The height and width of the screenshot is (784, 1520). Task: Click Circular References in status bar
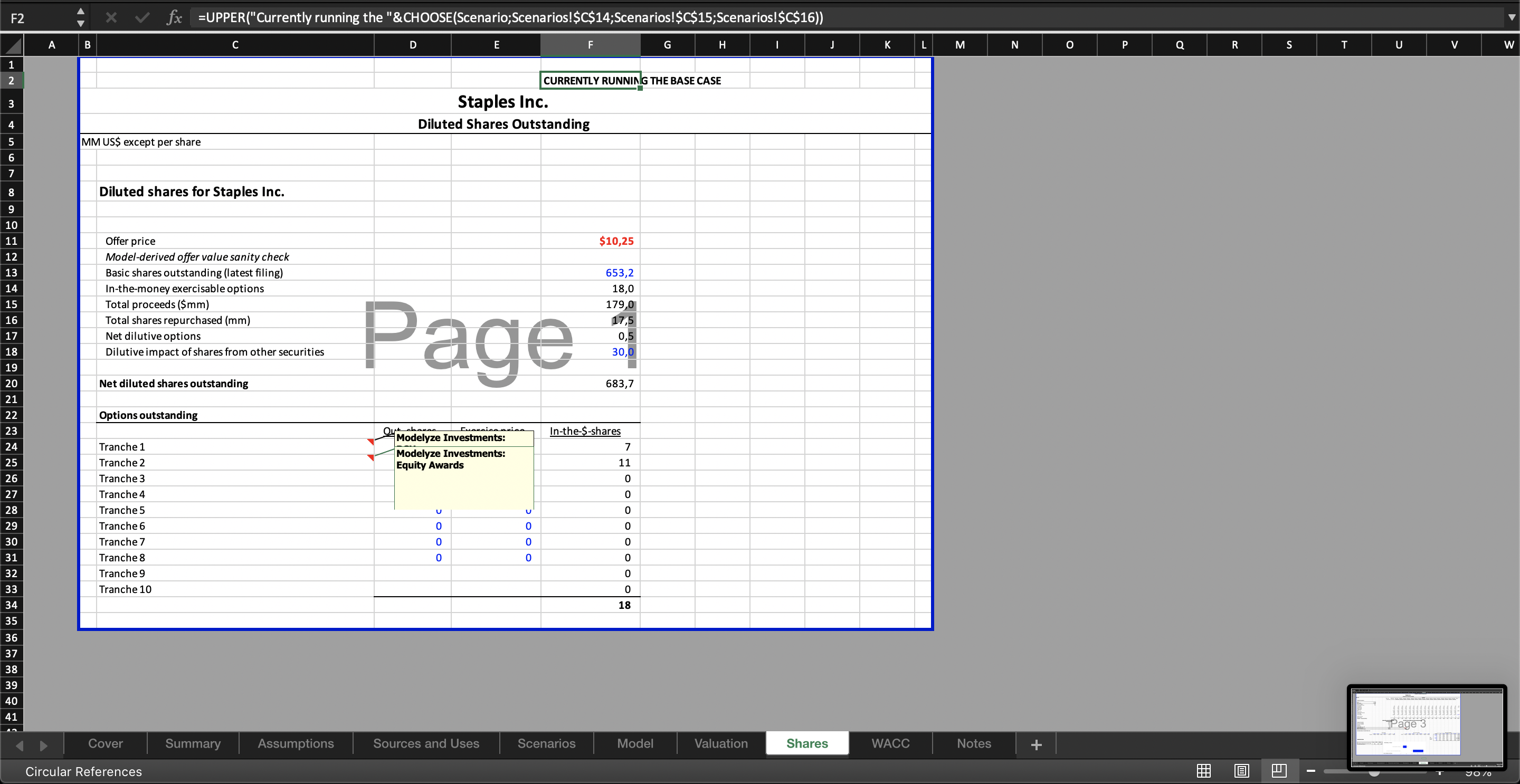83,772
